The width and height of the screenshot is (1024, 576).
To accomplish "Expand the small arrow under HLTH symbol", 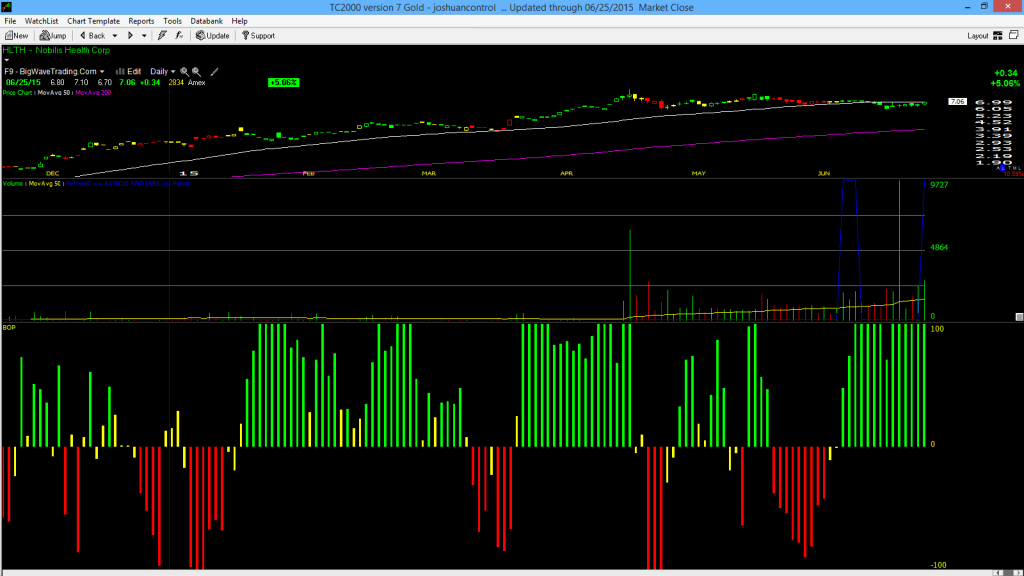I will point(7,60).
